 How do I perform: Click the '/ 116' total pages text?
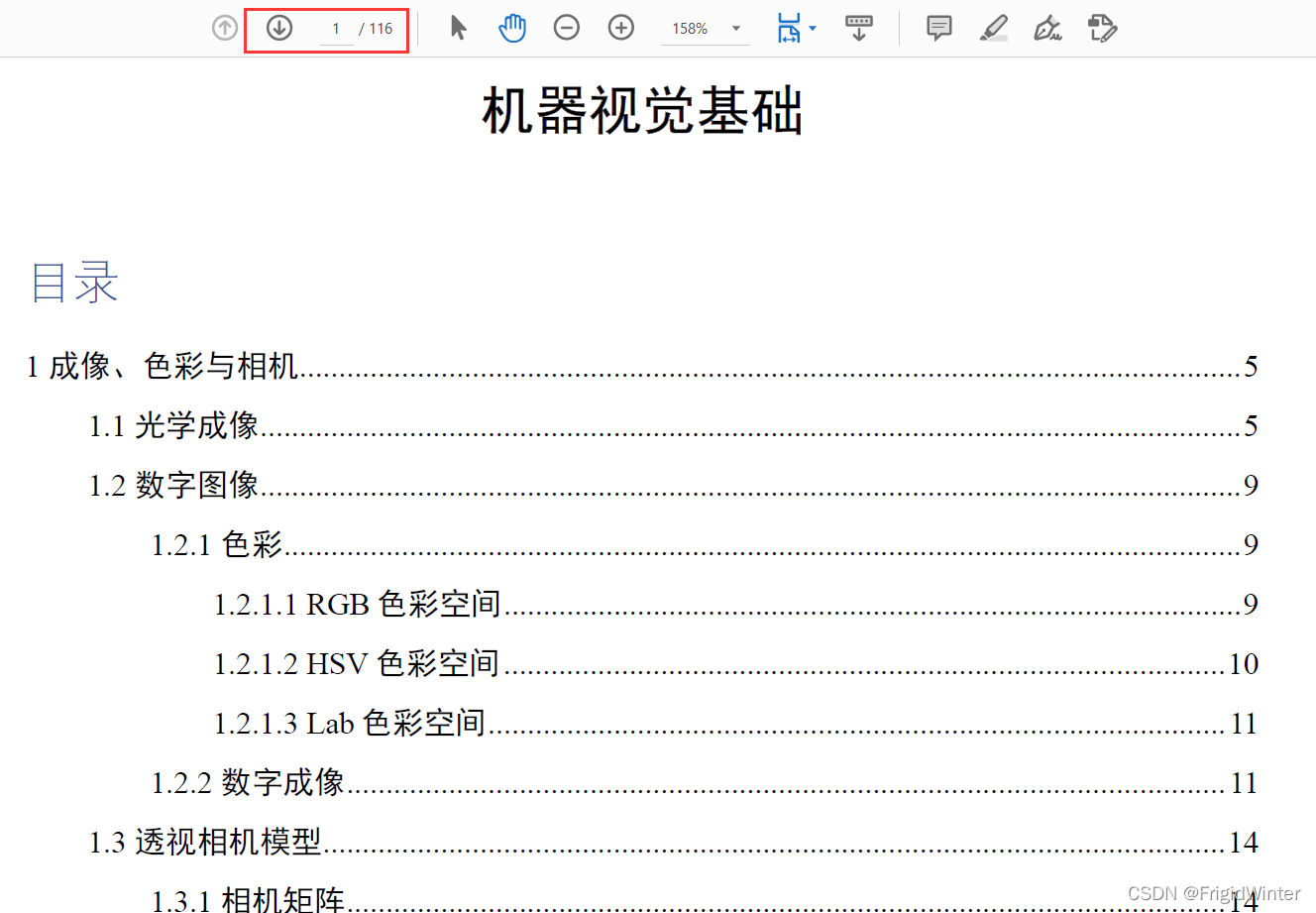(377, 29)
